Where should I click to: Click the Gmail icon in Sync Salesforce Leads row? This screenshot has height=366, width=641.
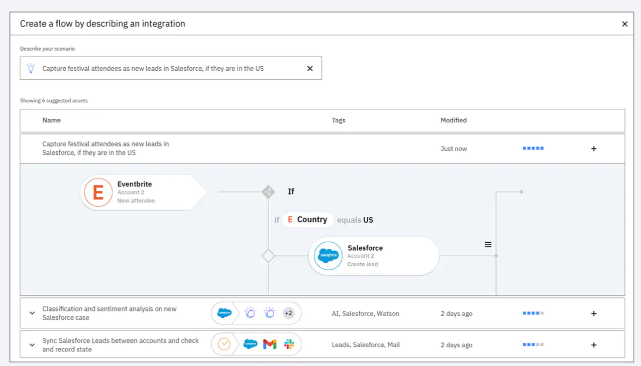tap(270, 344)
